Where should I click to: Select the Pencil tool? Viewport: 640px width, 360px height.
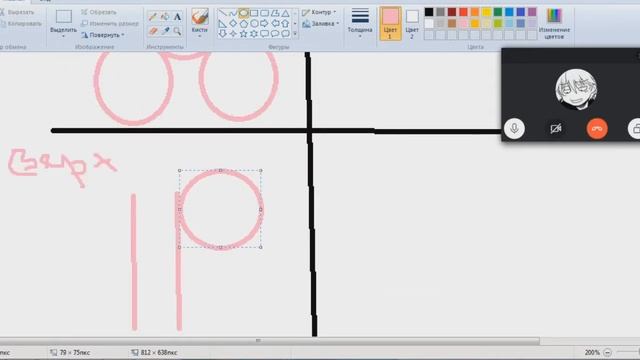(153, 17)
